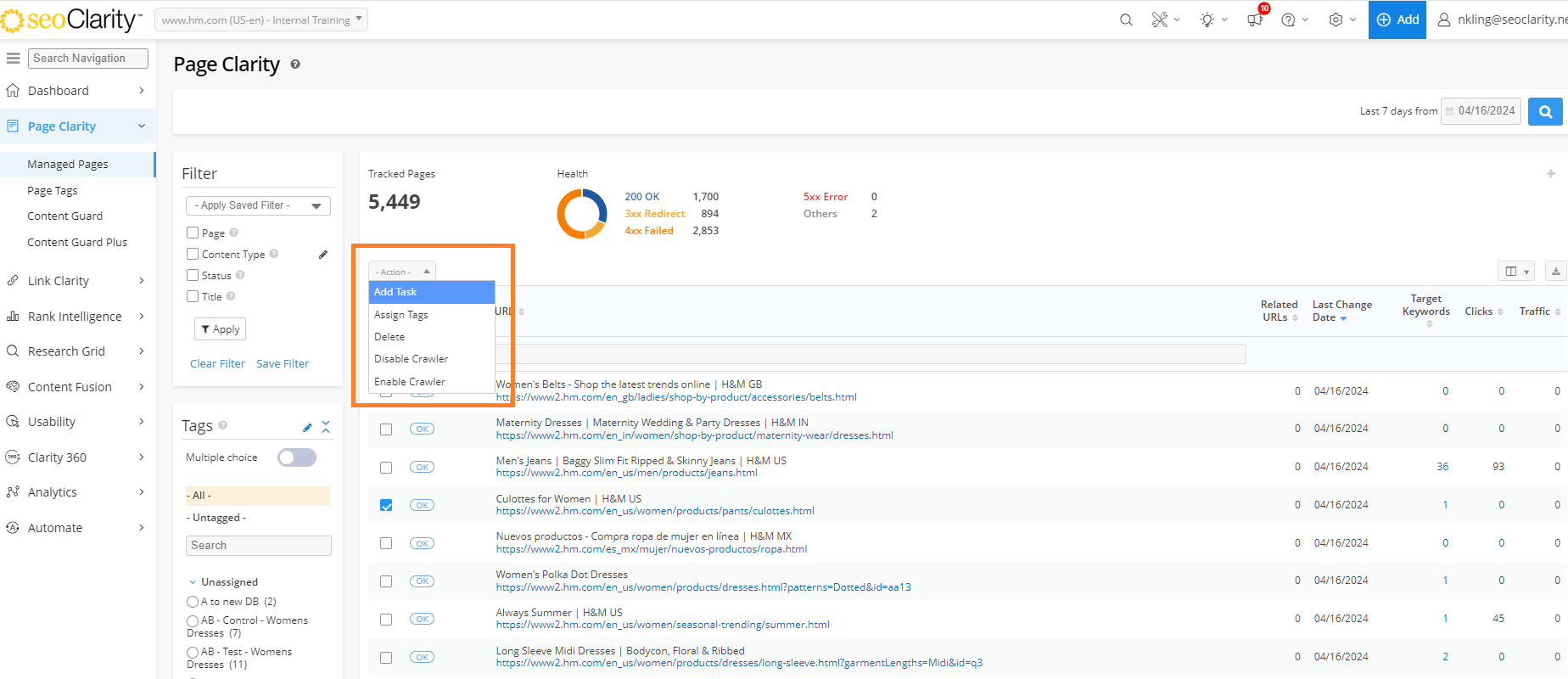Check the Status filter checkbox

click(193, 275)
